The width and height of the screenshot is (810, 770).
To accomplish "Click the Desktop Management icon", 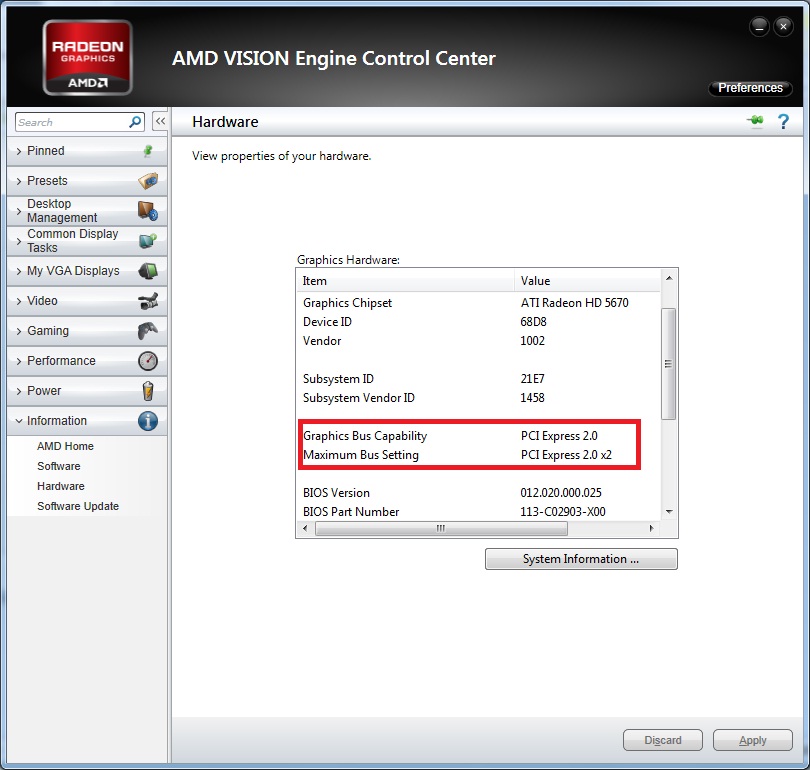I will coord(148,211).
